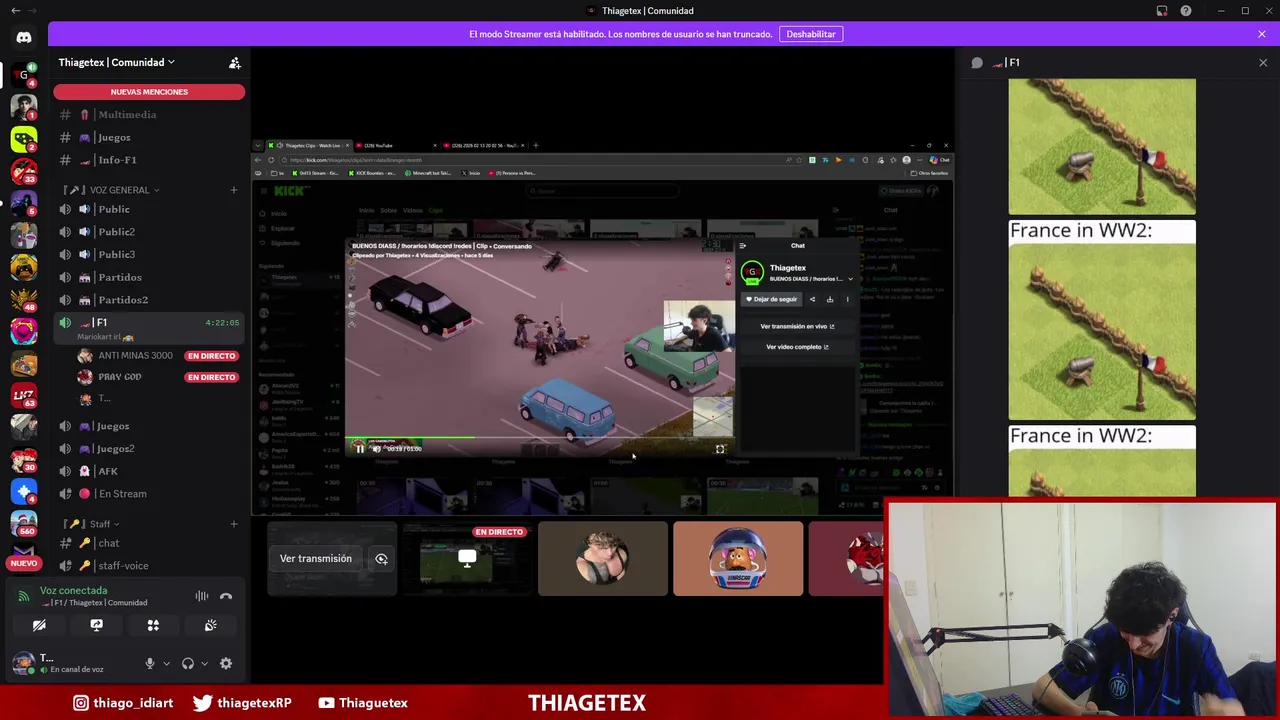Viewport: 1280px width, 720px height.
Task: Click the pop-out icon beside Ver transmisión
Action: coord(381,559)
